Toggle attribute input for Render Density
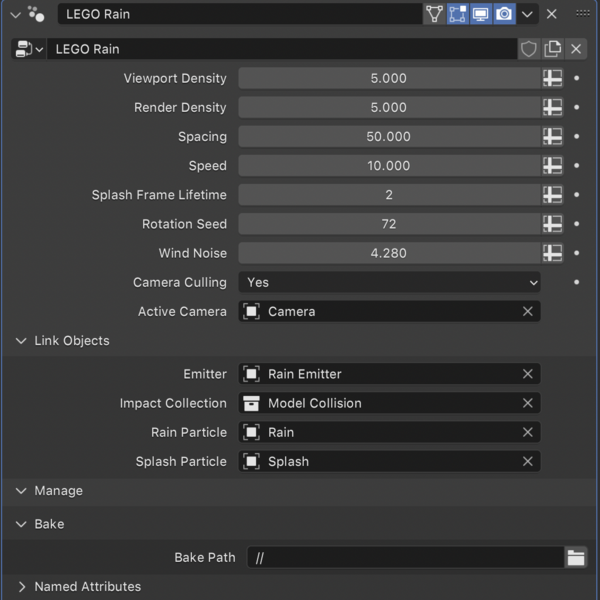The width and height of the screenshot is (600, 600). [553, 107]
